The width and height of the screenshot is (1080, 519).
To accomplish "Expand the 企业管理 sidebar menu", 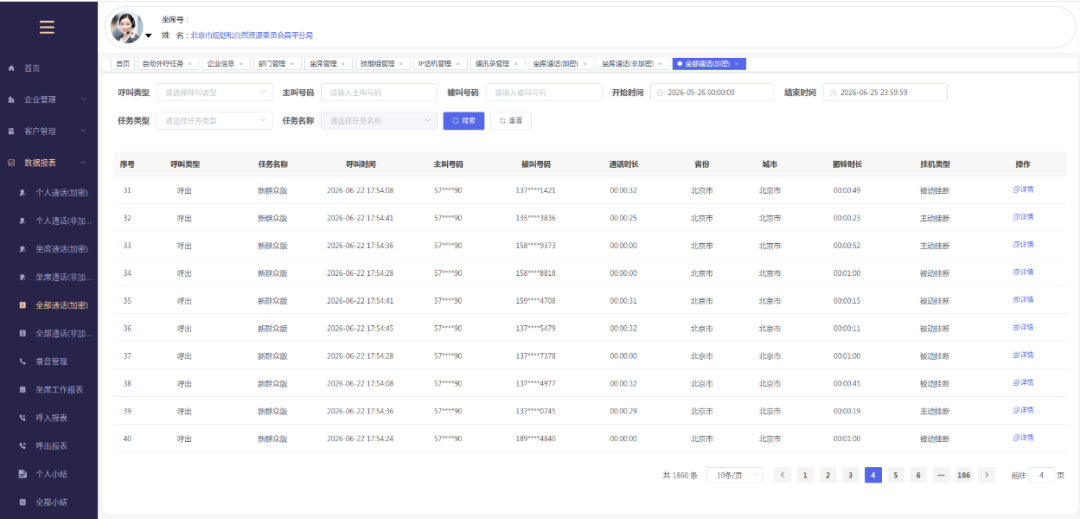I will coord(83,100).
